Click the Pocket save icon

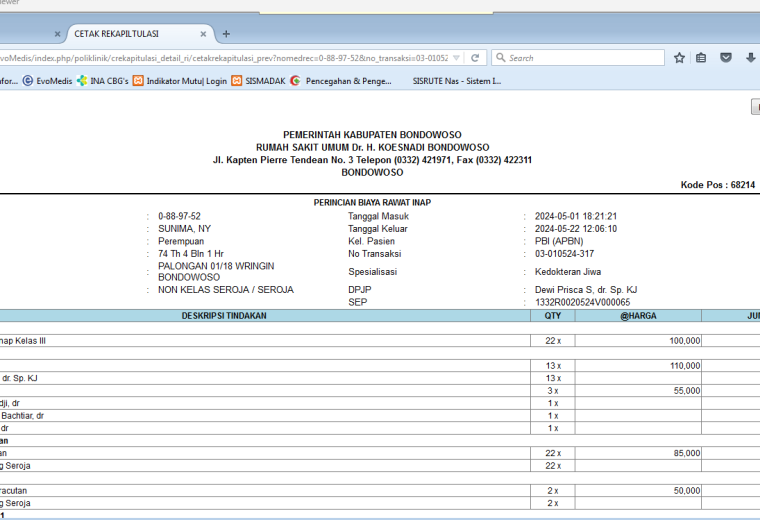pos(726,58)
